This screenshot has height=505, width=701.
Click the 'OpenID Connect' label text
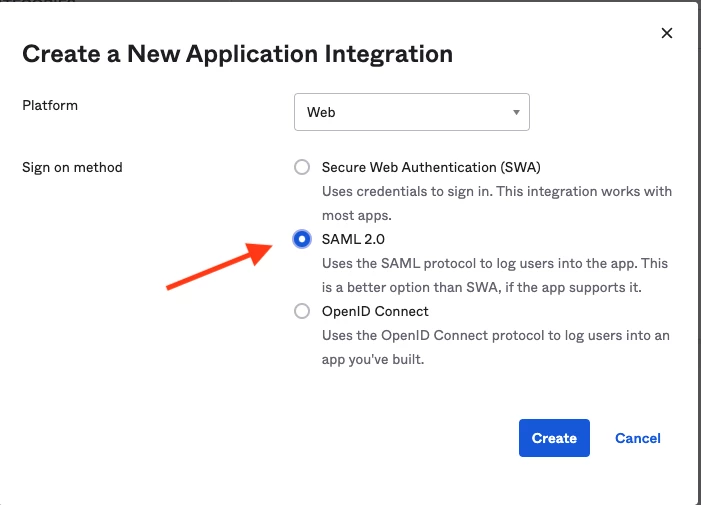[x=375, y=311]
